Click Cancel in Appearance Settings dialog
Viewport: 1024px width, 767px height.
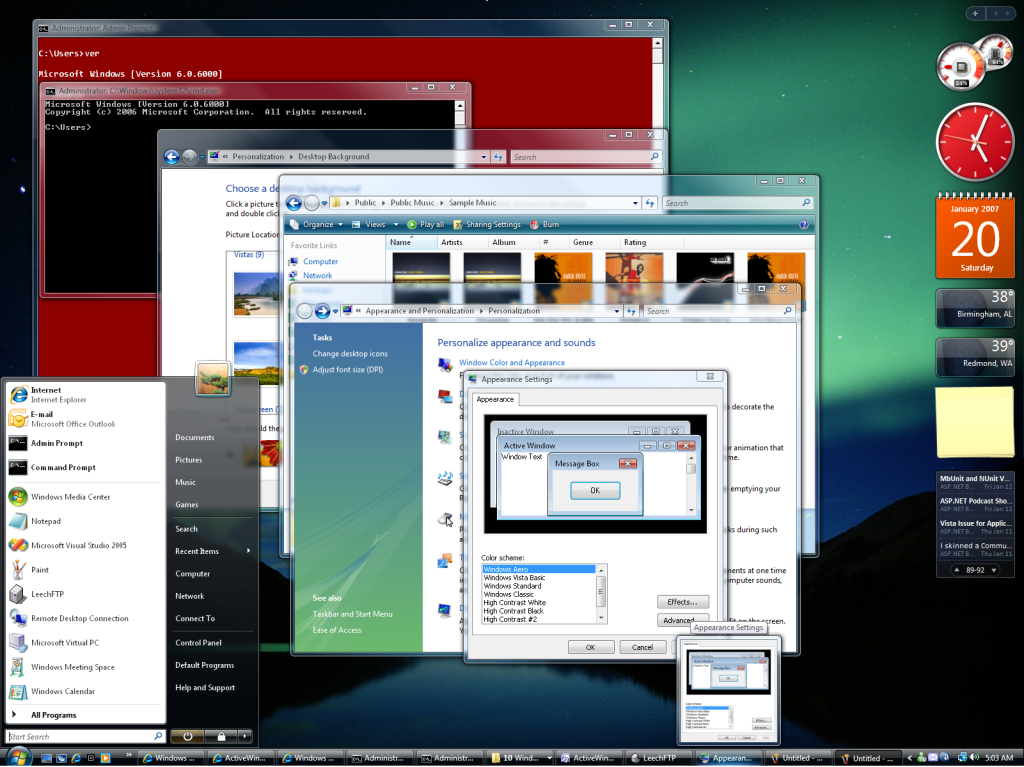point(642,647)
